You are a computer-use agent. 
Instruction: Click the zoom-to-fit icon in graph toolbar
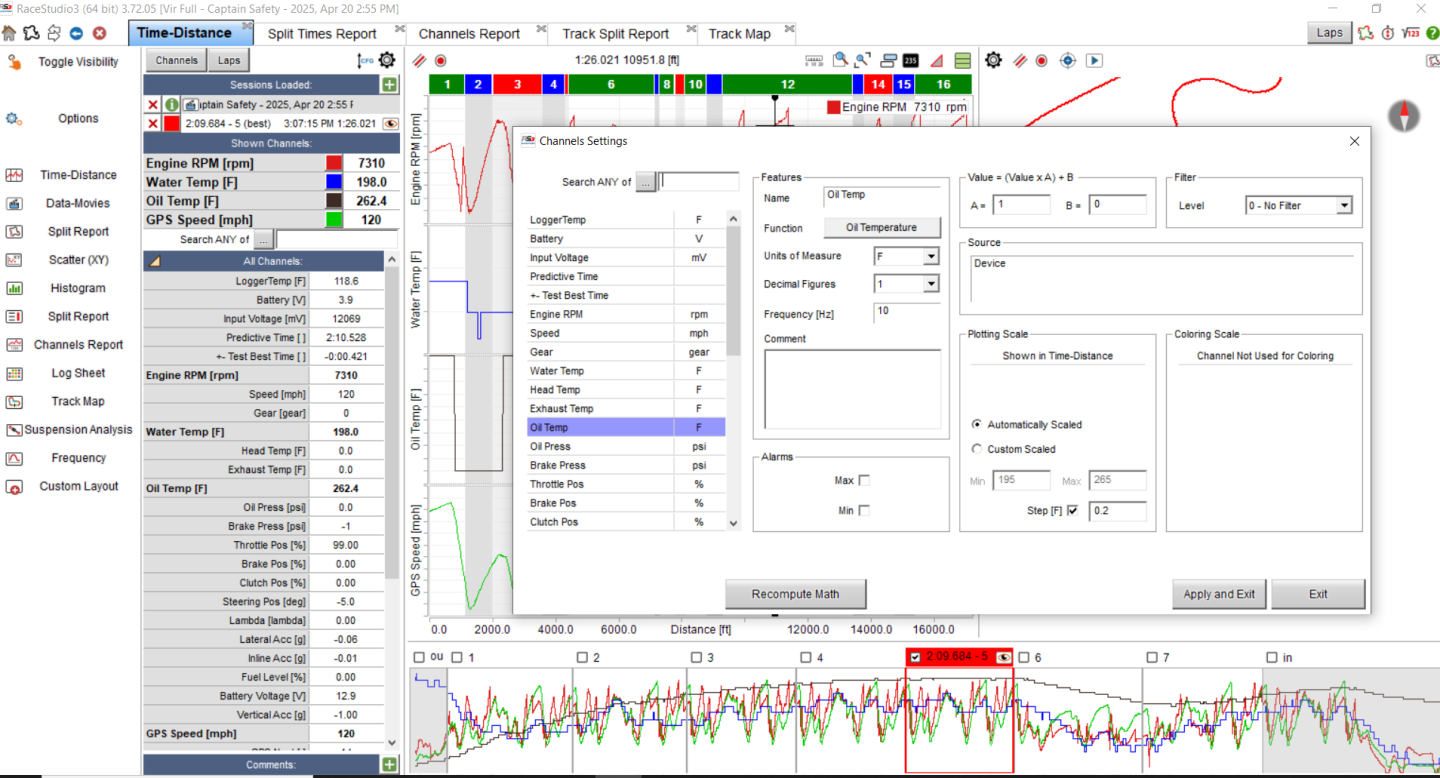coord(863,60)
